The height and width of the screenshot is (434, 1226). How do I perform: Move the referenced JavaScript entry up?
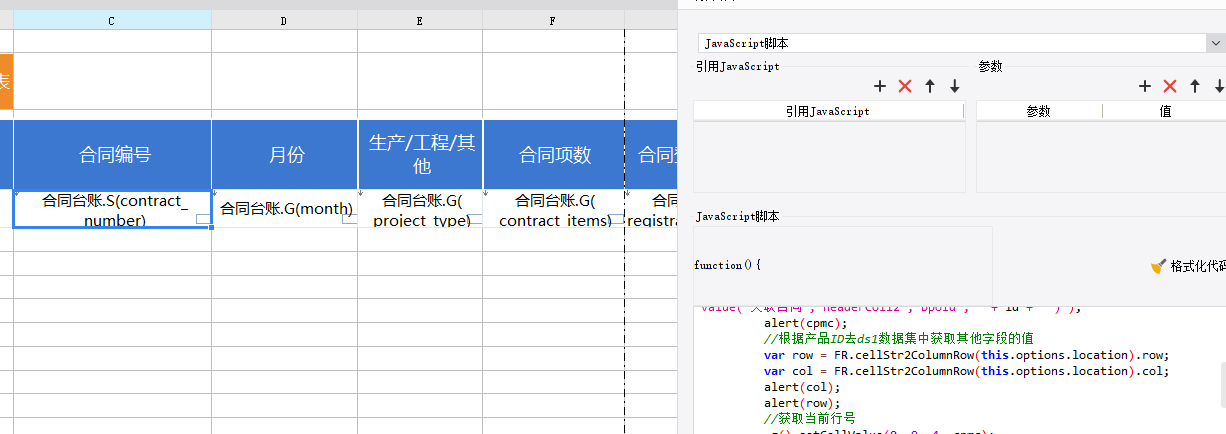[x=930, y=87]
